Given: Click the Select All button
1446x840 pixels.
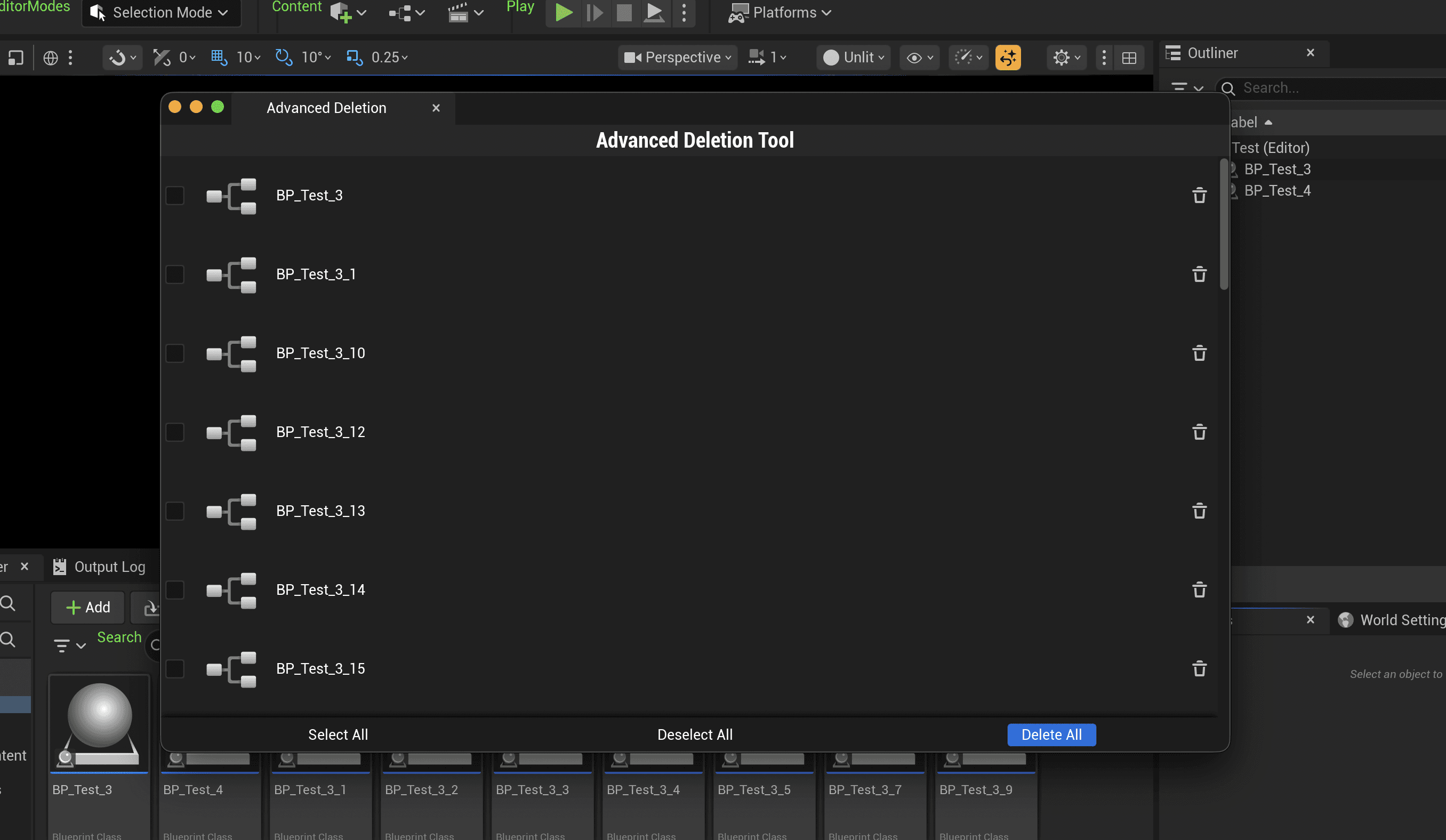Looking at the screenshot, I should 338,734.
